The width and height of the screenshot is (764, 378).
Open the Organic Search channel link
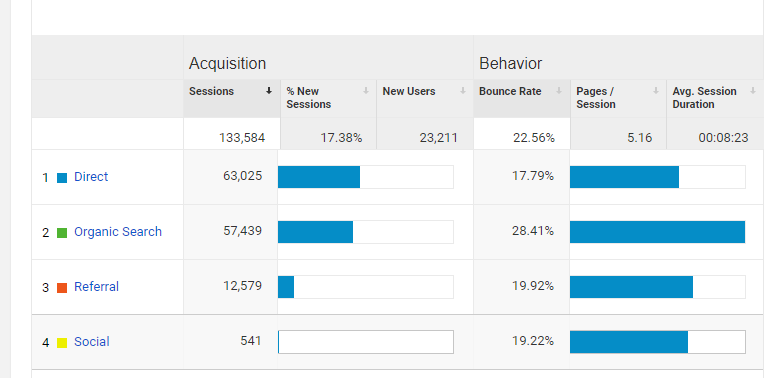(118, 232)
